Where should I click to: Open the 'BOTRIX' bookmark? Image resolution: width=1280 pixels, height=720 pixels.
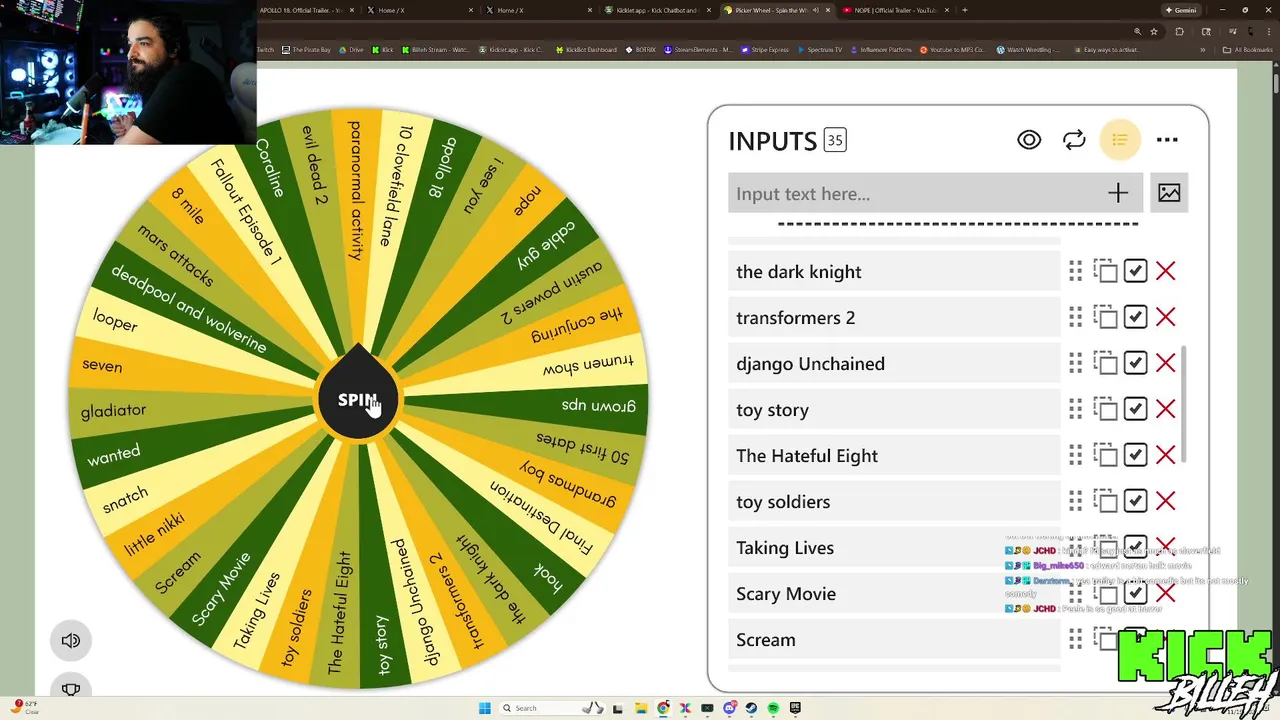point(641,49)
